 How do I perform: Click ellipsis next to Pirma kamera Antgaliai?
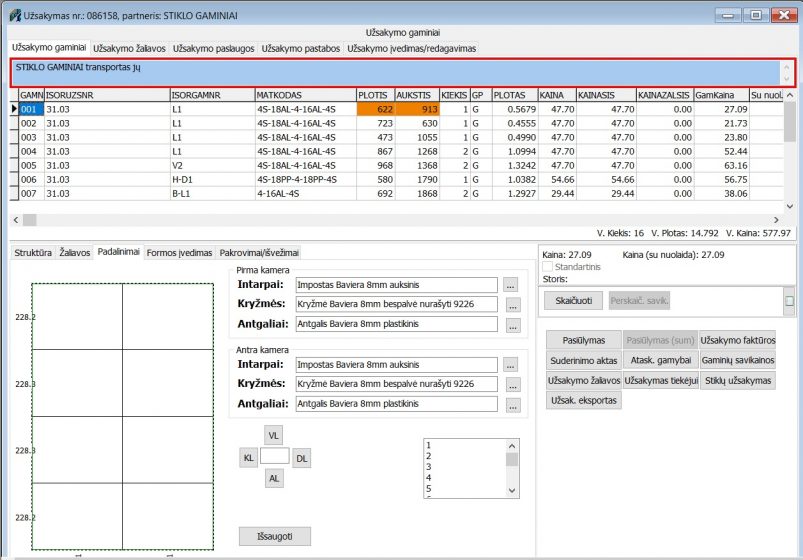[x=512, y=325]
